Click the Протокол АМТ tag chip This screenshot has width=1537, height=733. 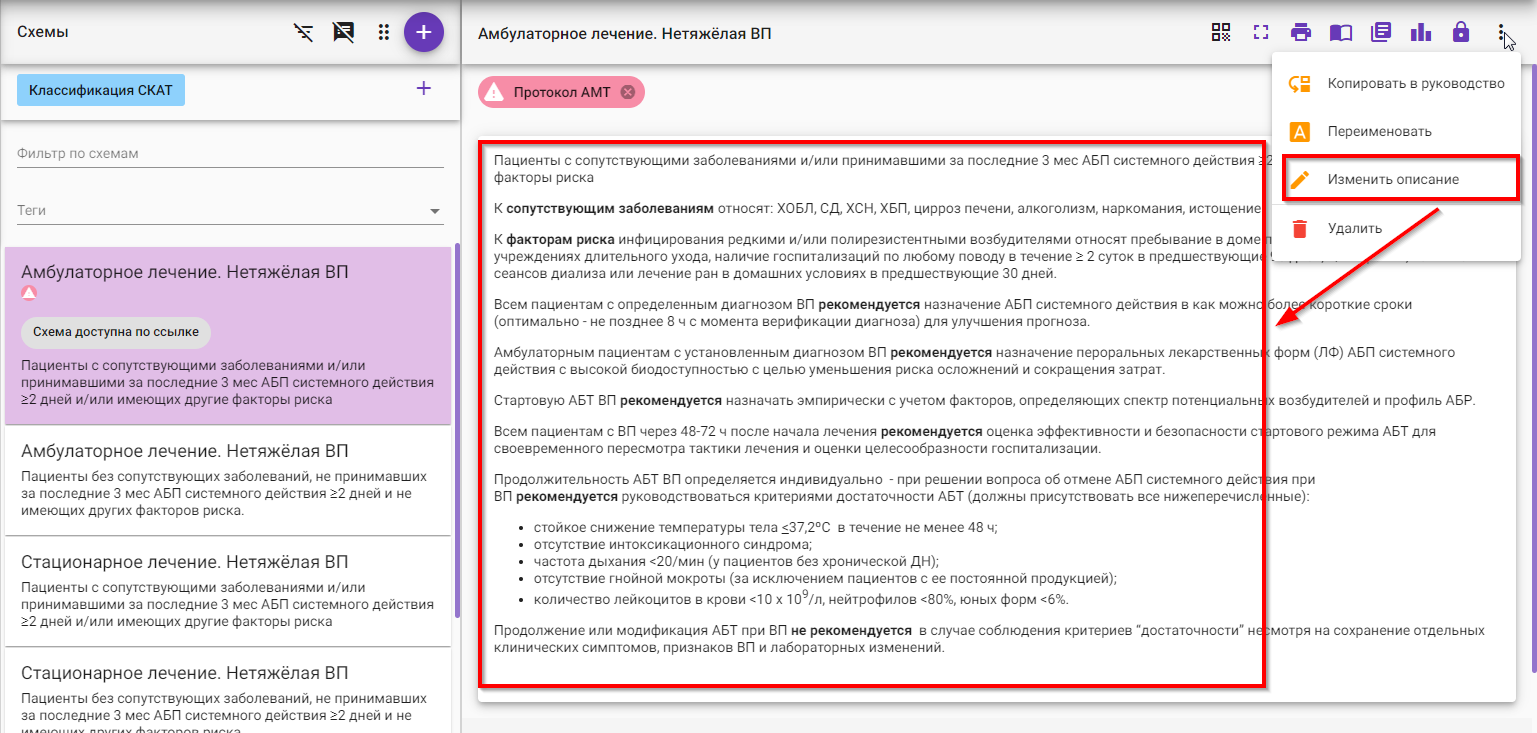[561, 92]
